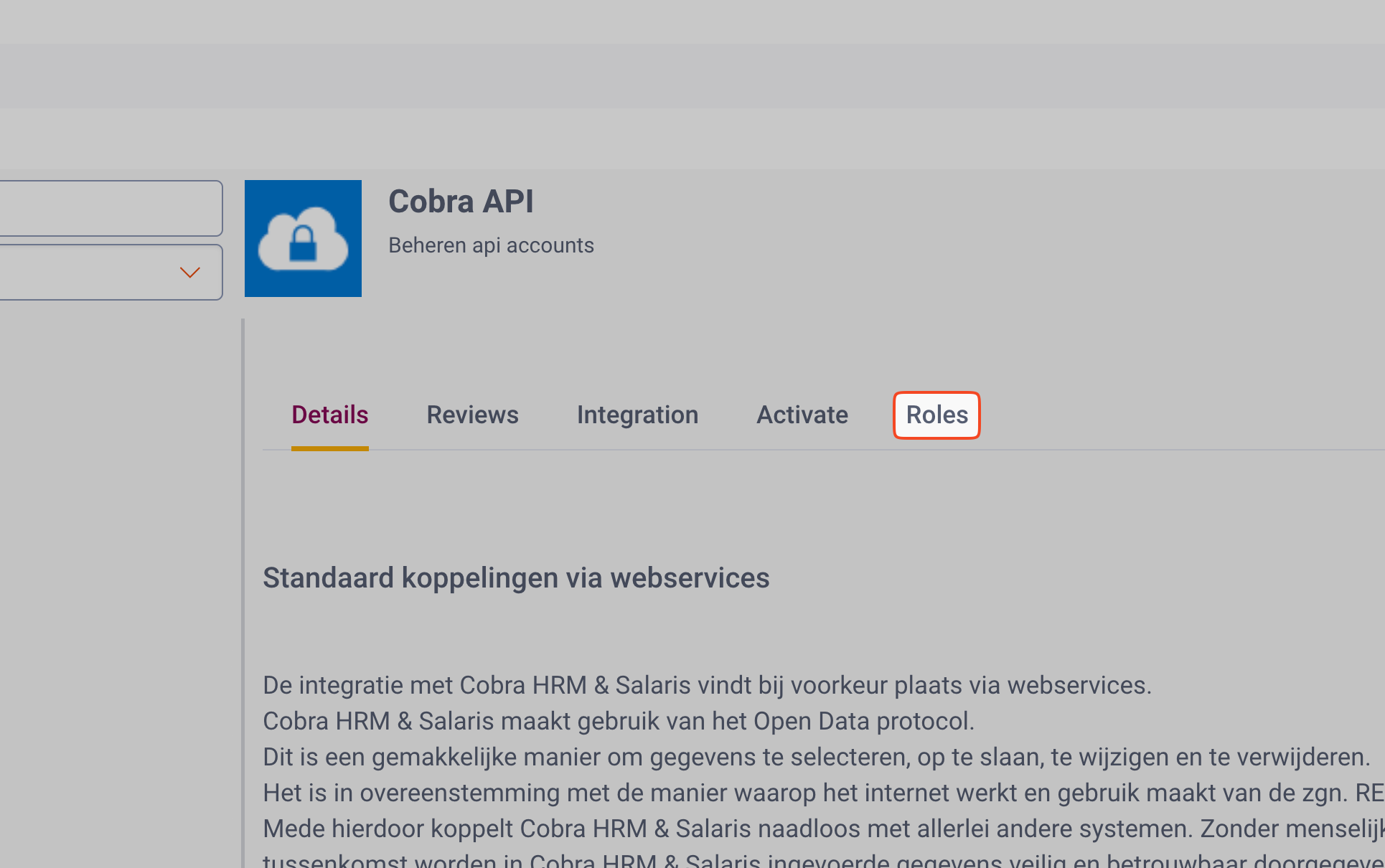Expand the sidebar dropdown chevron arrow
This screenshot has height=868, width=1385.
tap(189, 273)
